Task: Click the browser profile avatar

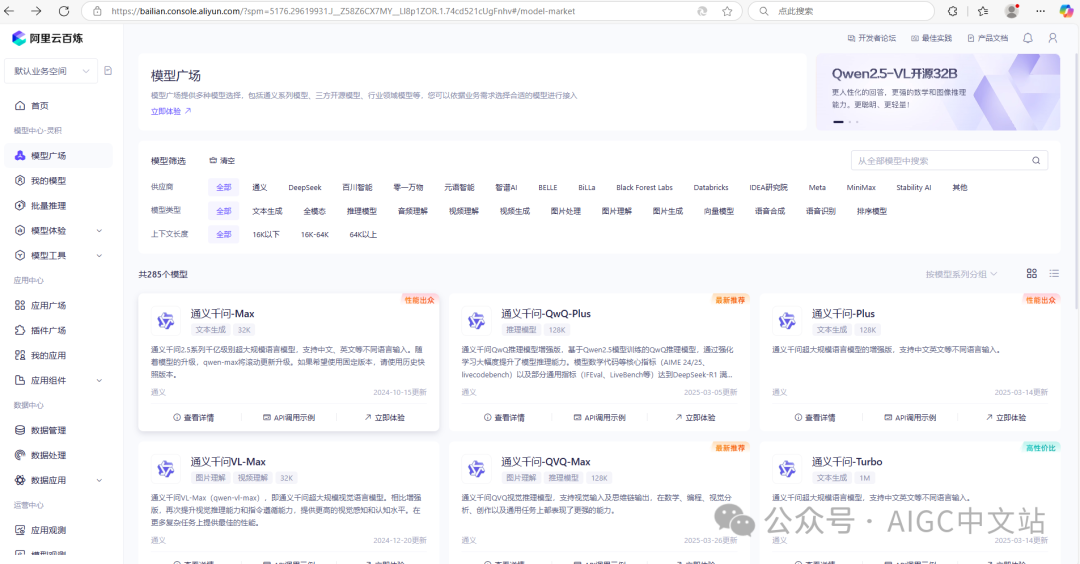Action: click(x=1012, y=11)
